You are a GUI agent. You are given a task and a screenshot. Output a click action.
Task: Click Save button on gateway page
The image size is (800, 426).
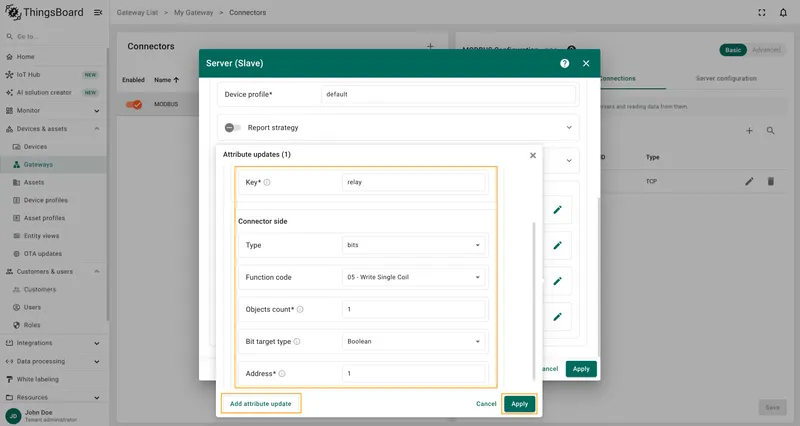[x=772, y=407]
